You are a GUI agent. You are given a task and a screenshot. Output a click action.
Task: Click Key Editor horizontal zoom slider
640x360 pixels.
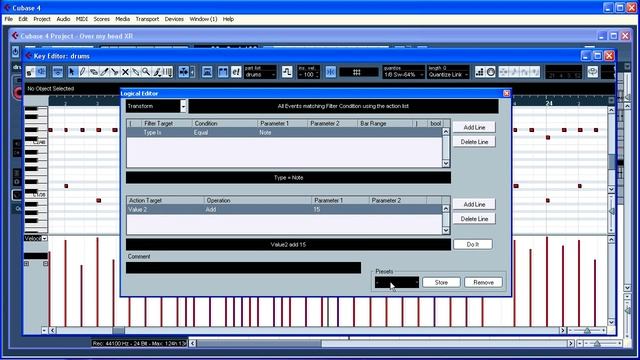[x=587, y=330]
